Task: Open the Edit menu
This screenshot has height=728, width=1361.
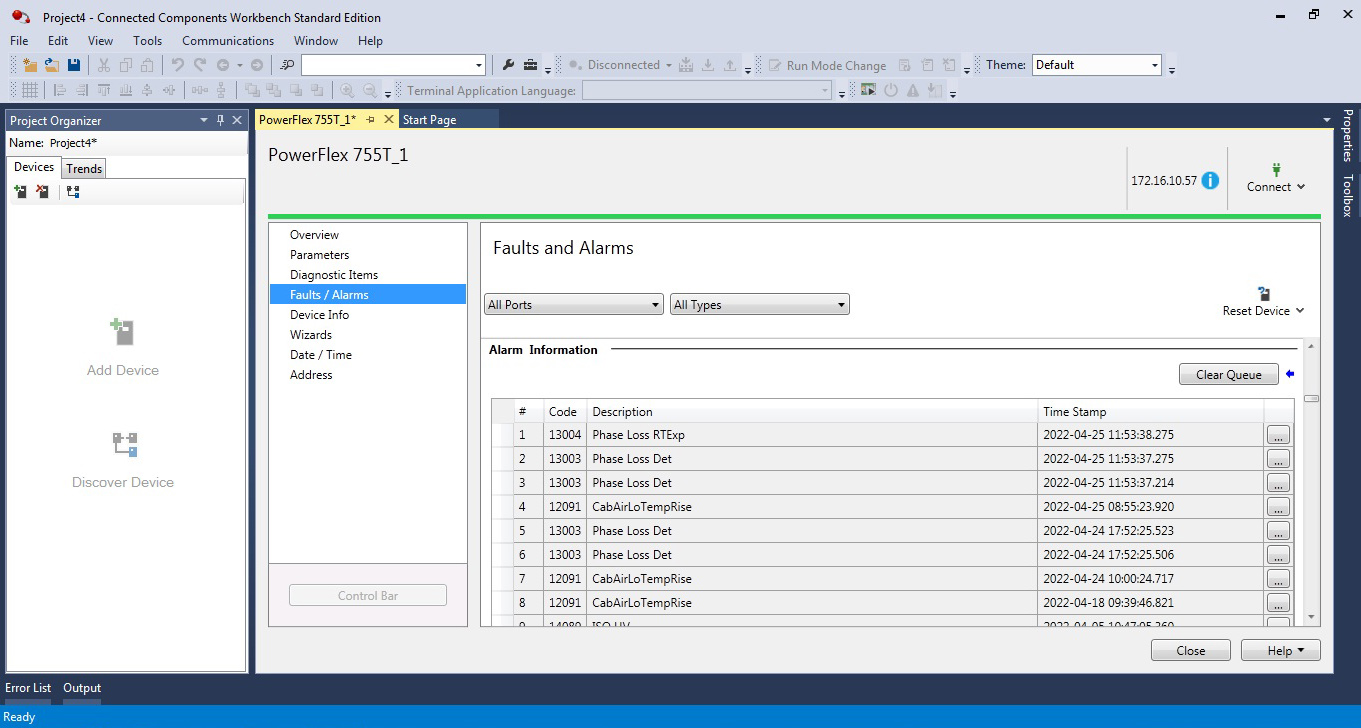Action: tap(58, 41)
